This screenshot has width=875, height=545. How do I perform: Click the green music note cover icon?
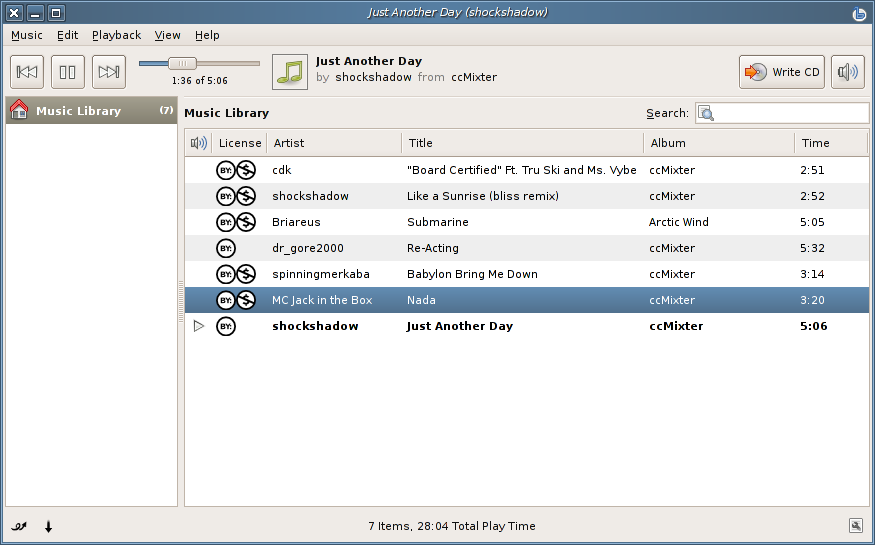point(290,72)
